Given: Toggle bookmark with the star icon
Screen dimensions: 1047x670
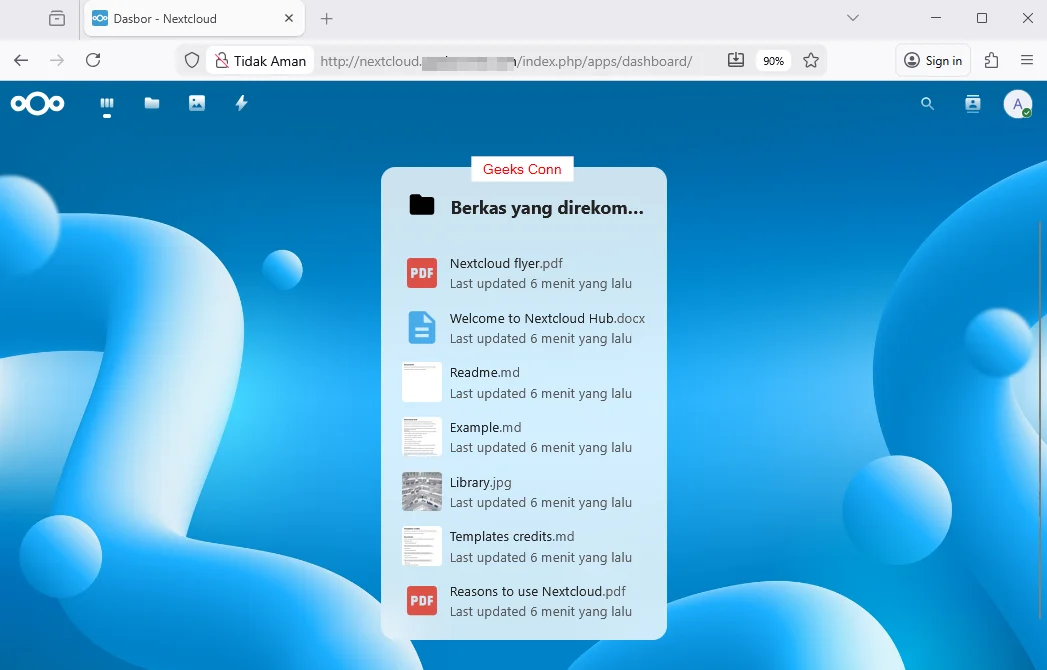Looking at the screenshot, I should click(x=811, y=60).
